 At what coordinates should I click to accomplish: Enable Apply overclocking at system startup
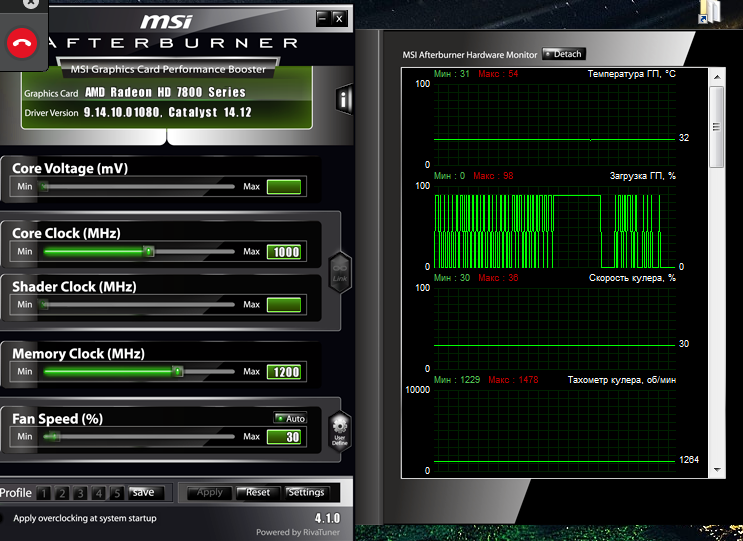coord(3,518)
